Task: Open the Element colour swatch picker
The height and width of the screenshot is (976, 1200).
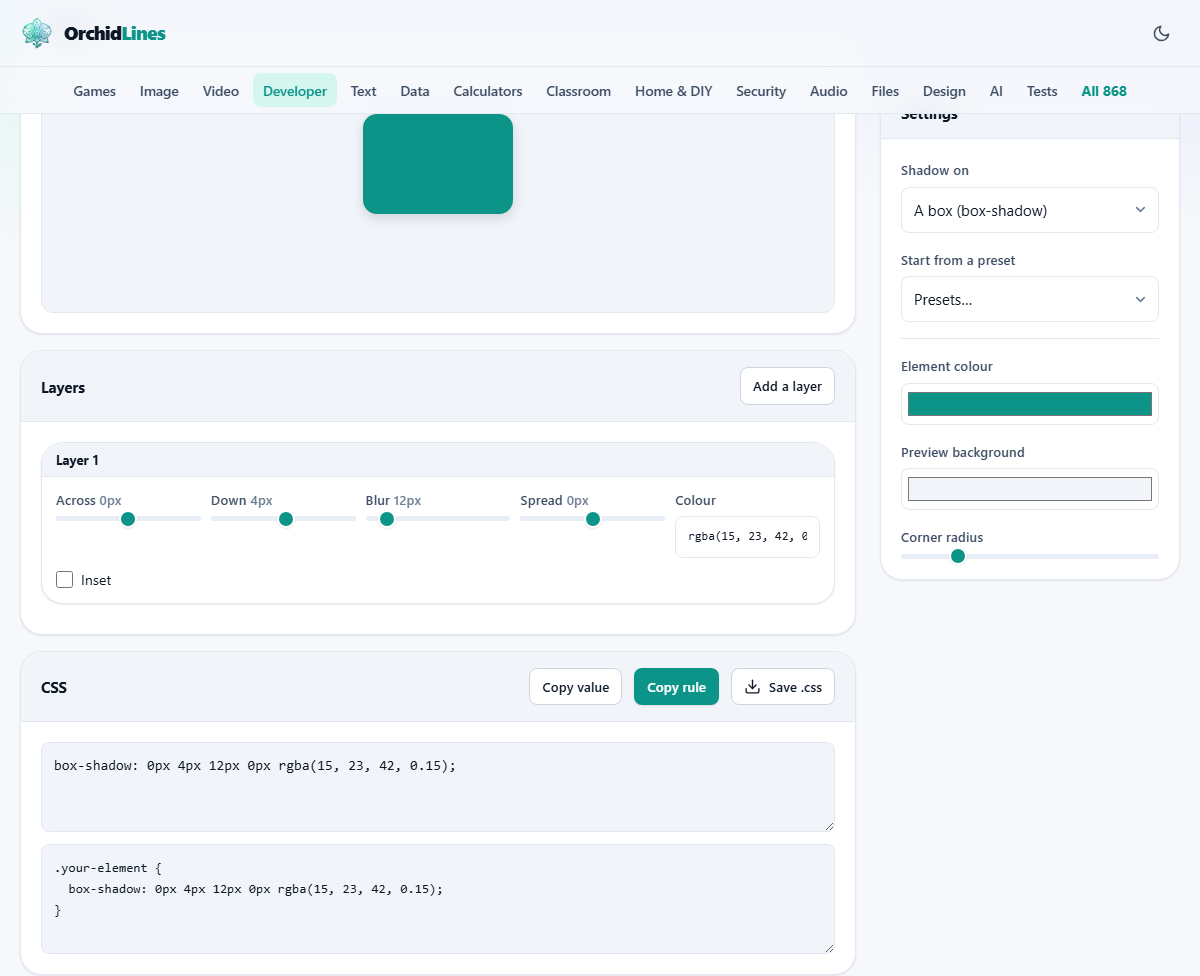Action: [x=1030, y=404]
